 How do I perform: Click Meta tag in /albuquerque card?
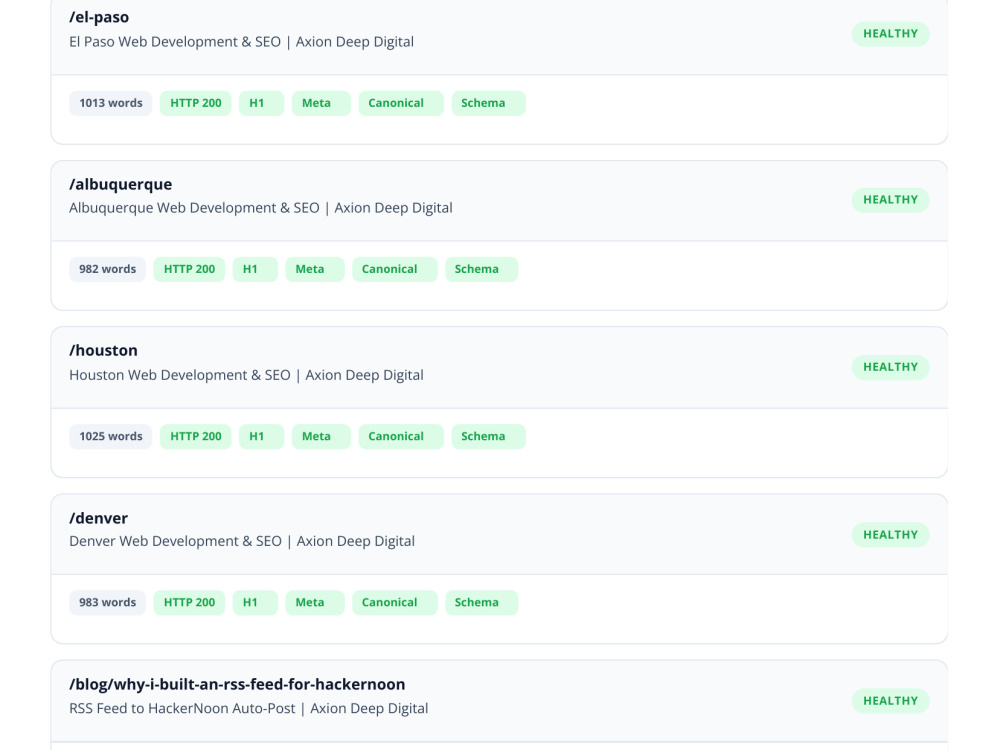coord(315,269)
